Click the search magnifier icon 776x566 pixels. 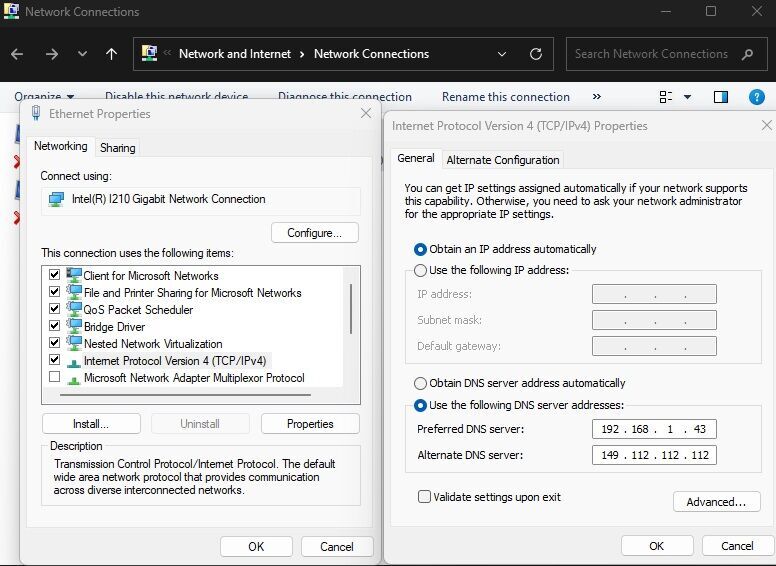click(x=747, y=54)
